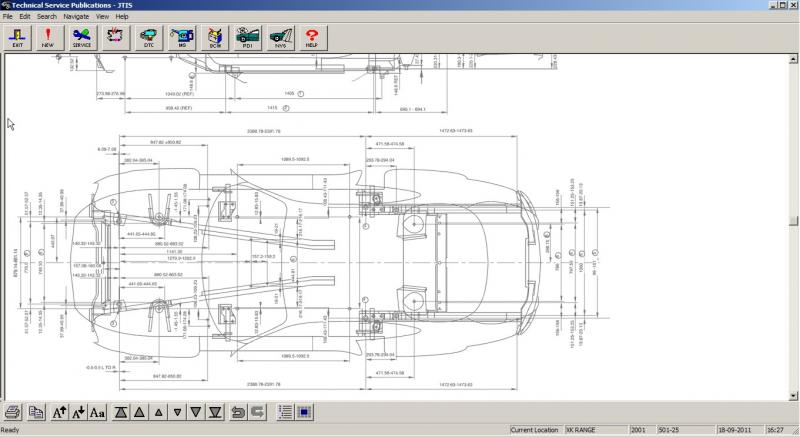Decrease font size with A-down icon
The image size is (800, 437).
click(x=79, y=412)
